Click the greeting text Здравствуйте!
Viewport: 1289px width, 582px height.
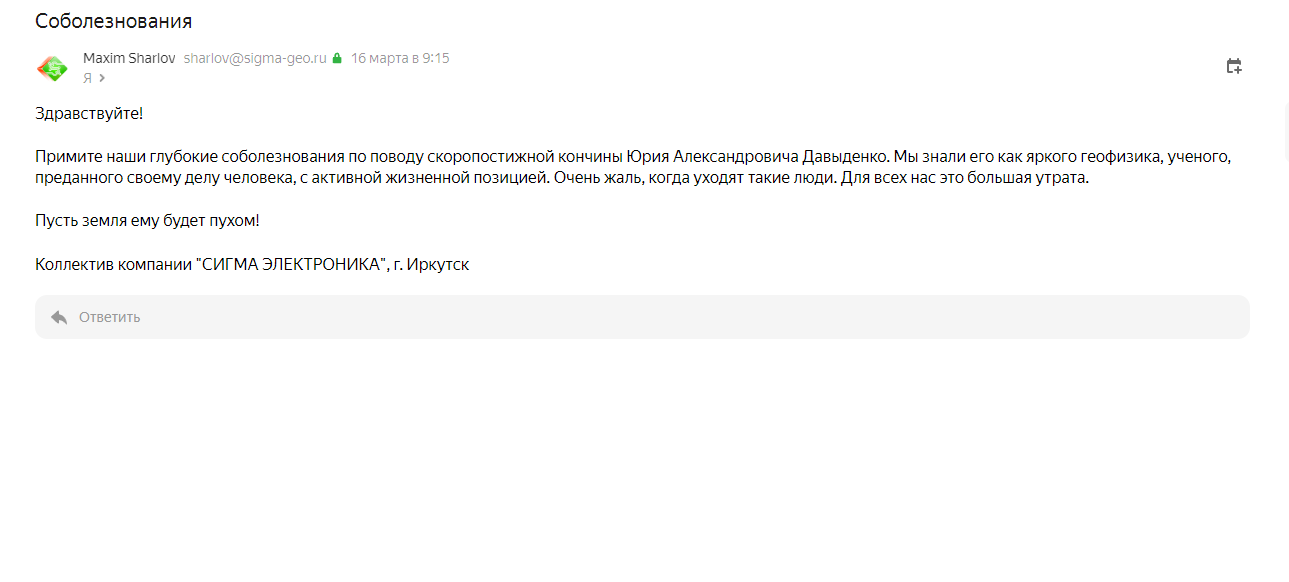click(89, 113)
